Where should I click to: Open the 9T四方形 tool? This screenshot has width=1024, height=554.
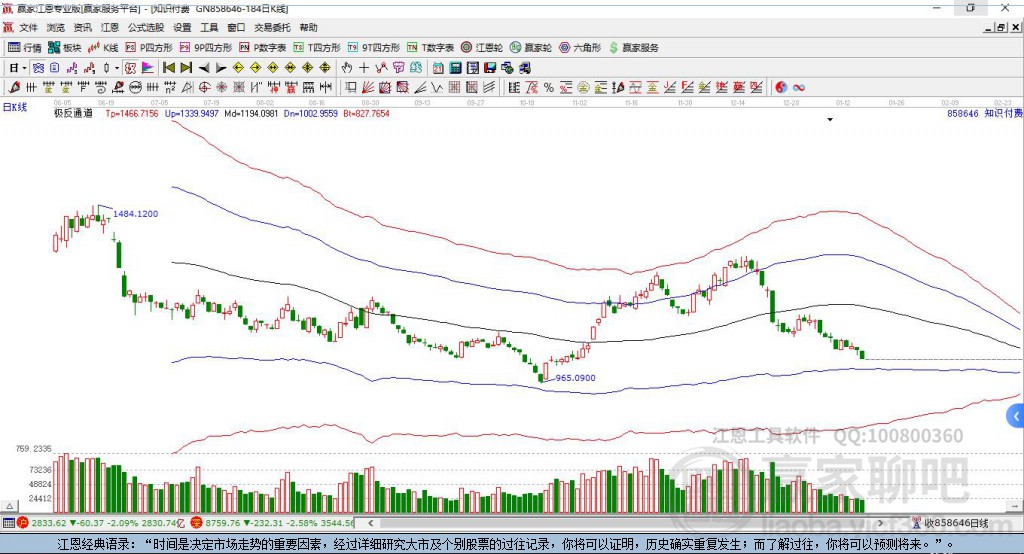click(x=374, y=48)
